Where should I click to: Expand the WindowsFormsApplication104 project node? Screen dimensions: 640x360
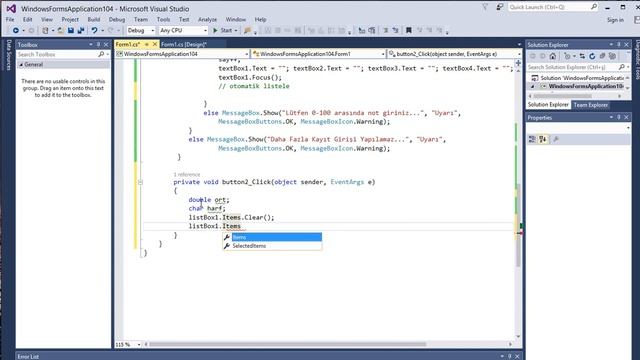tap(532, 87)
